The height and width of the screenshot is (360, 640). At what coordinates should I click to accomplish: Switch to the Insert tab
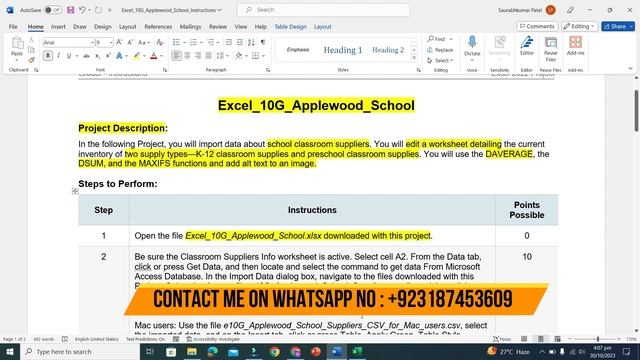click(x=58, y=27)
